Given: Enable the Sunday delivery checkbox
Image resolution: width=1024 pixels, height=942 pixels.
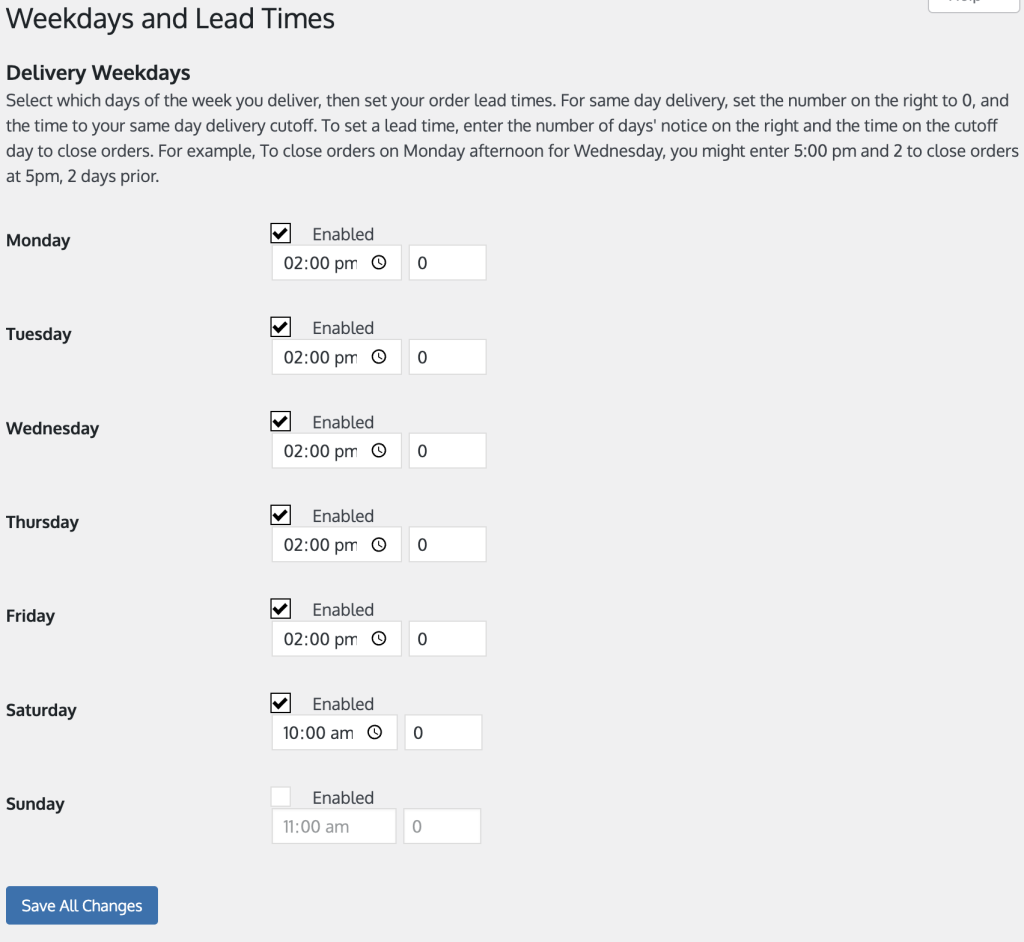Looking at the screenshot, I should click(281, 797).
